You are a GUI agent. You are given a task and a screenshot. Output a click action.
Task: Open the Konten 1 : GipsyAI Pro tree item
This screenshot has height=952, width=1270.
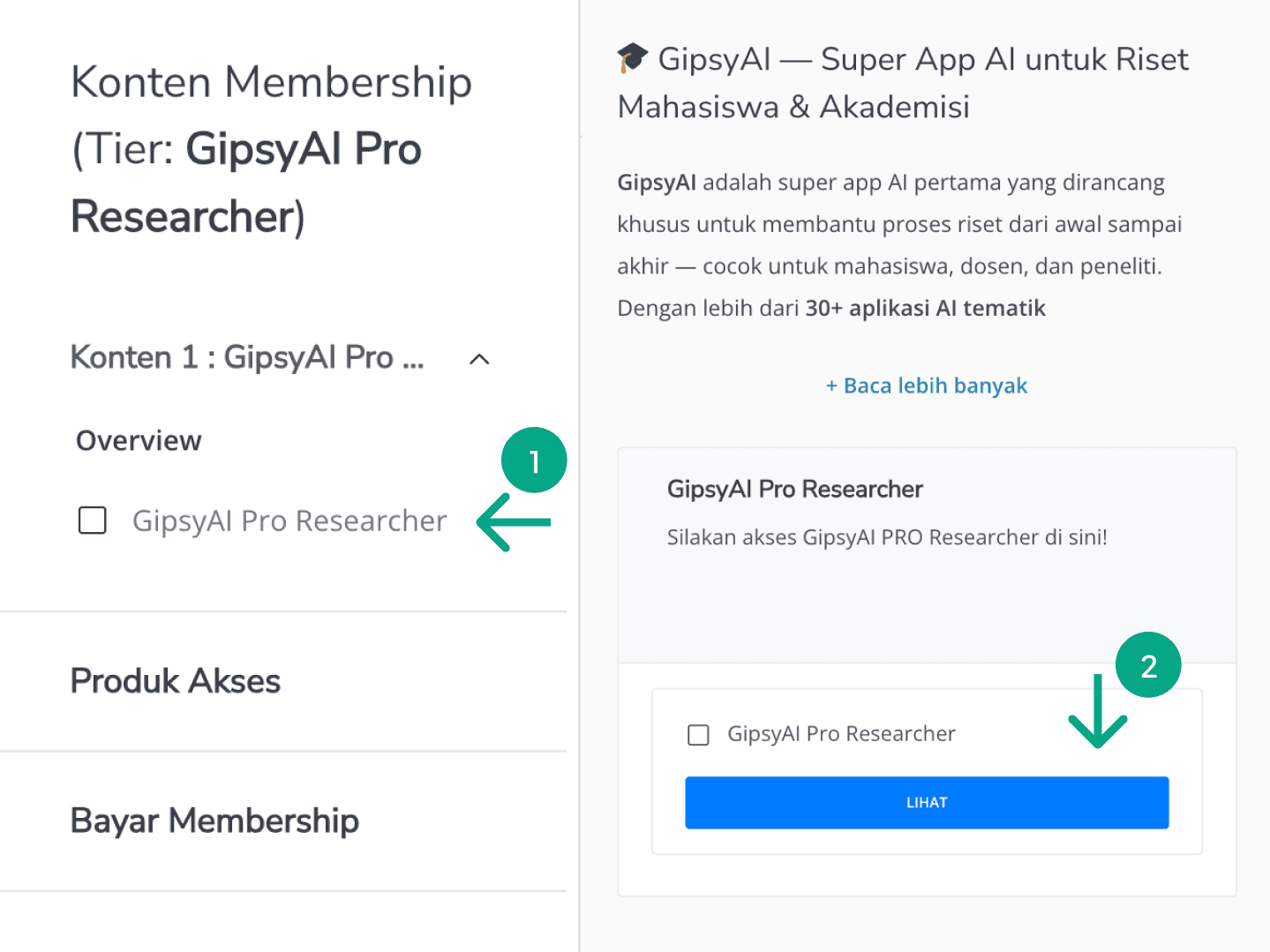pos(247,358)
